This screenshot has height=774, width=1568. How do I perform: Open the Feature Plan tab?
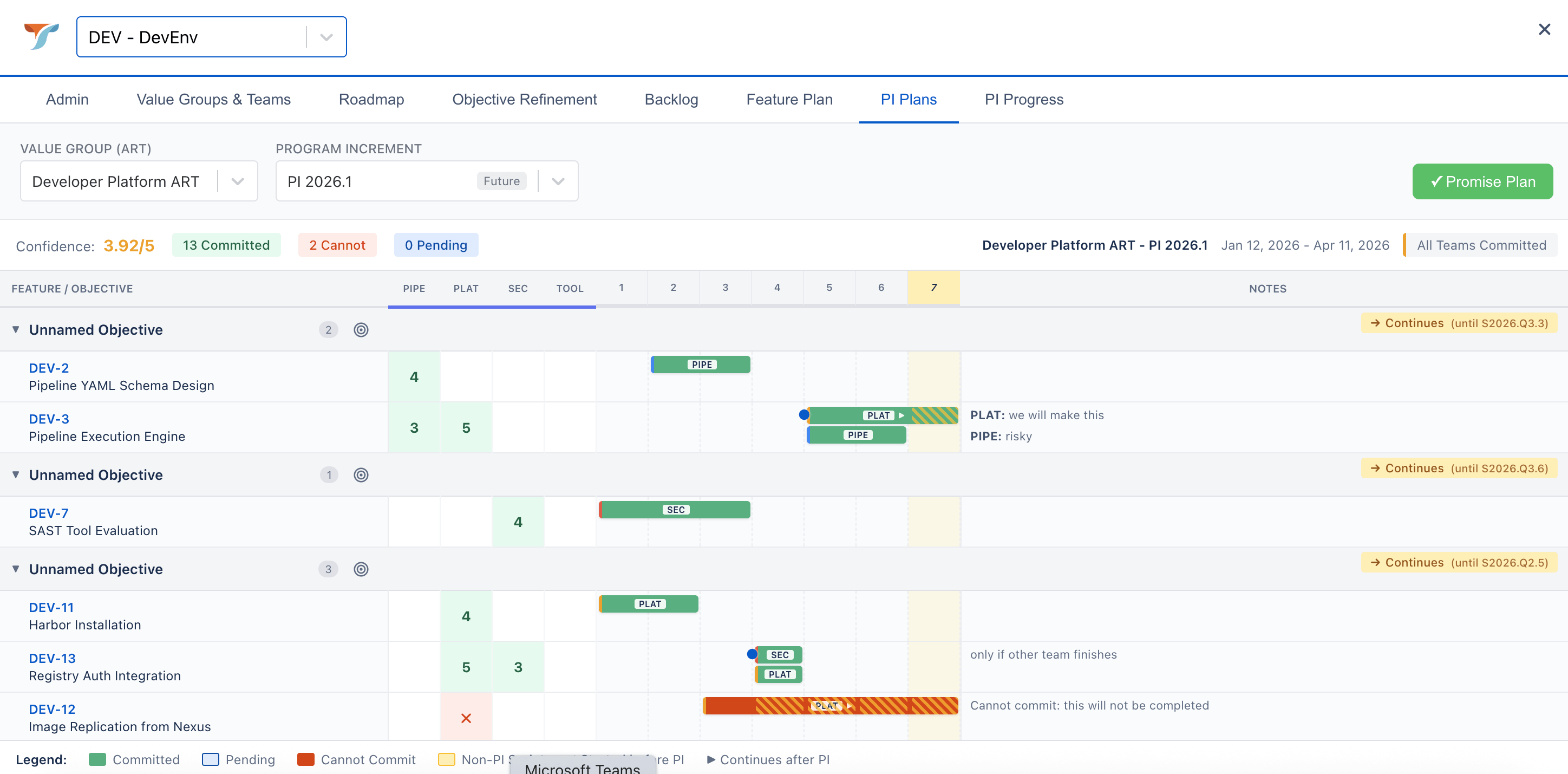click(789, 99)
